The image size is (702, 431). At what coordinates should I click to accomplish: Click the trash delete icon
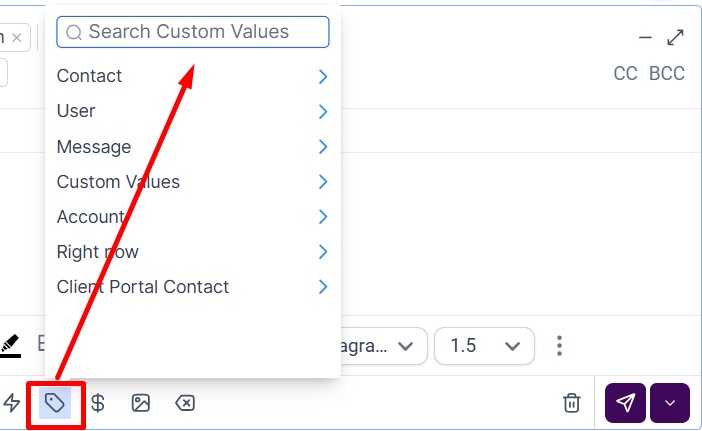pyautogui.click(x=572, y=403)
